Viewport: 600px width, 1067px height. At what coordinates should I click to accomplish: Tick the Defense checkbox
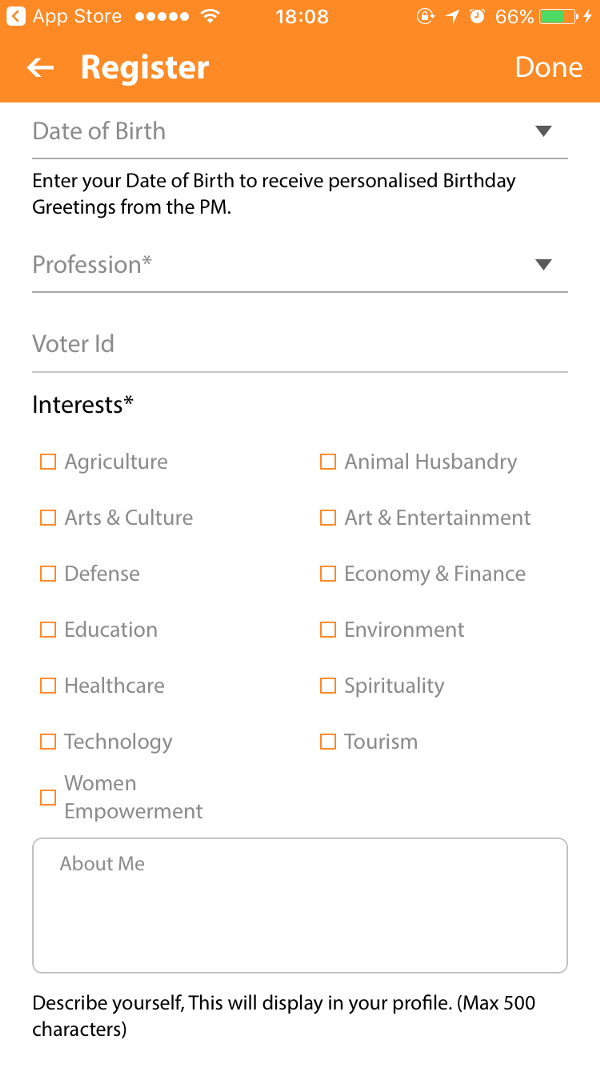pyautogui.click(x=47, y=573)
